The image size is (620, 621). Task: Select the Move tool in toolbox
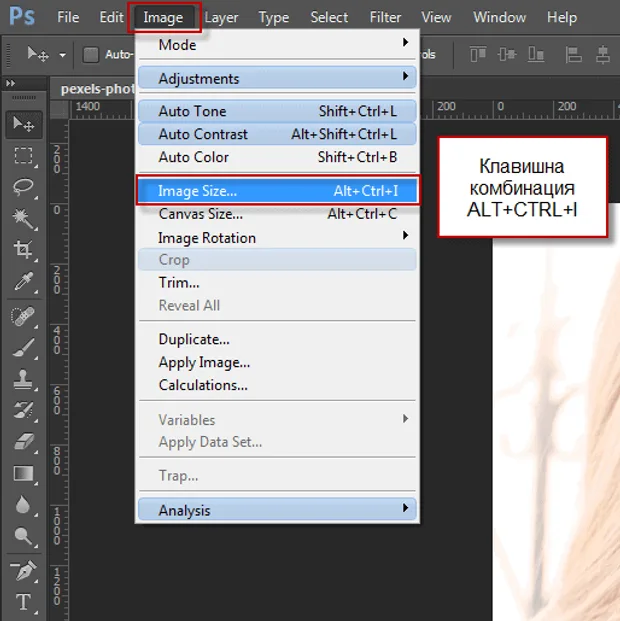24,124
